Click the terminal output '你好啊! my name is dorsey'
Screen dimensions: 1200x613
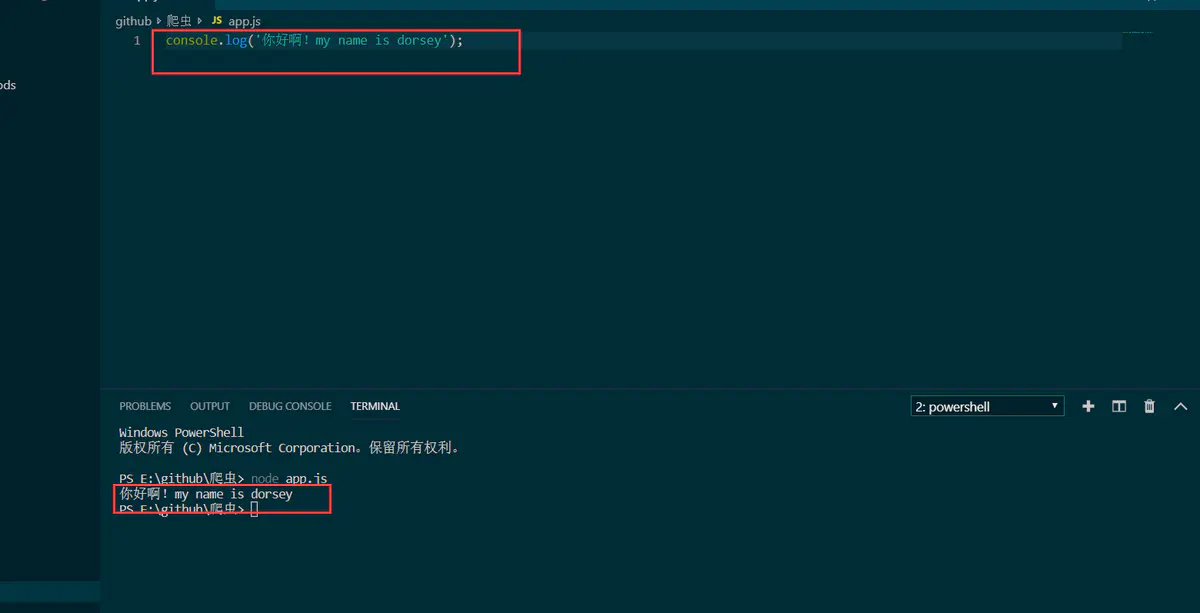tap(206, 494)
